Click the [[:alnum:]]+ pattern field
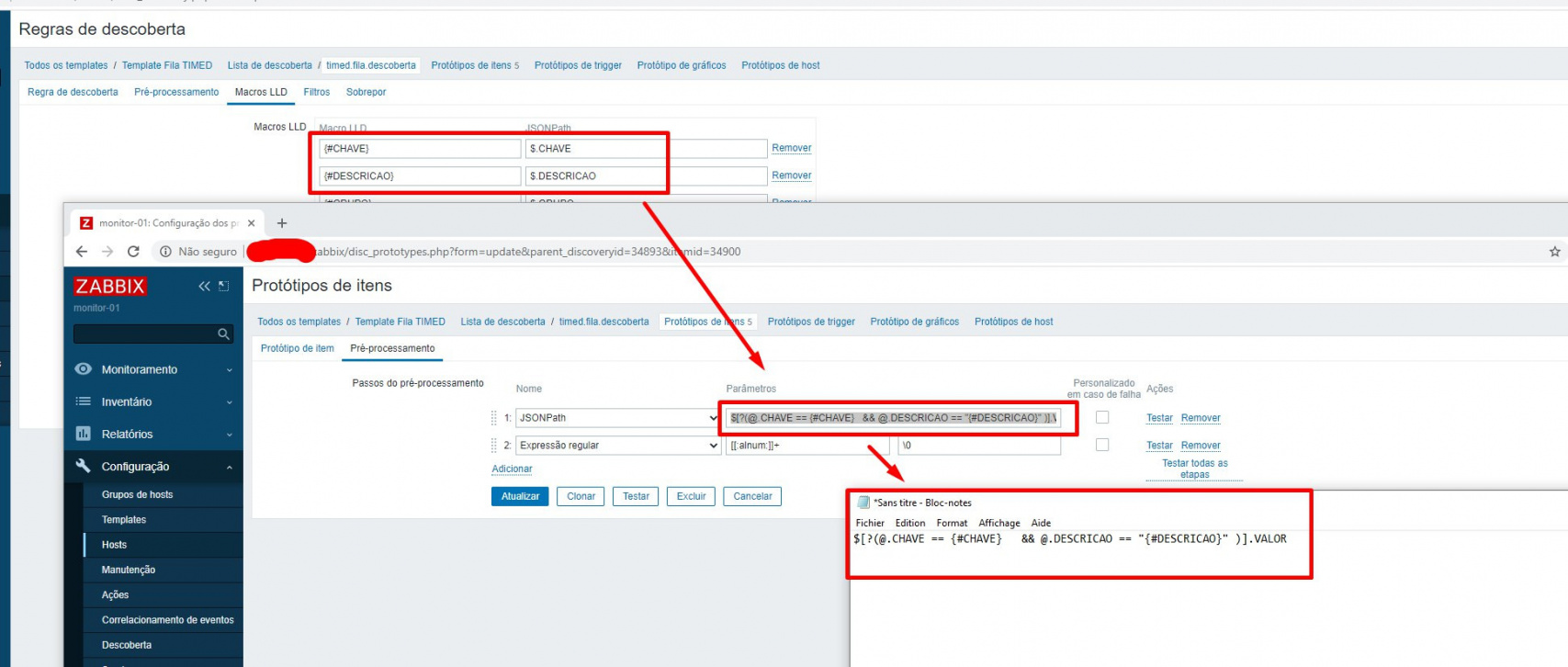This screenshot has width=1568, height=667. [x=808, y=446]
